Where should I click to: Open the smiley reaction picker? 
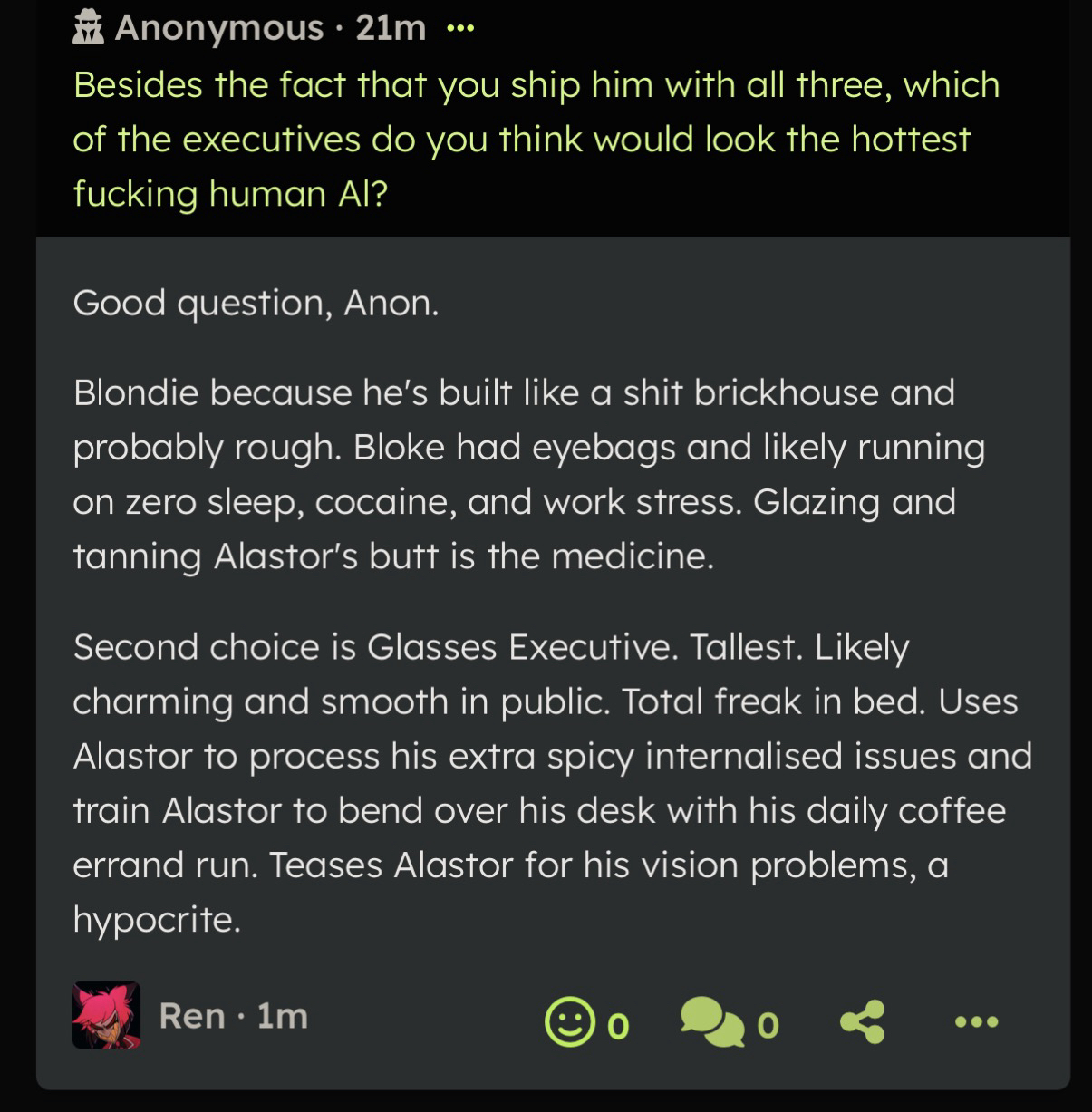coord(569,1022)
